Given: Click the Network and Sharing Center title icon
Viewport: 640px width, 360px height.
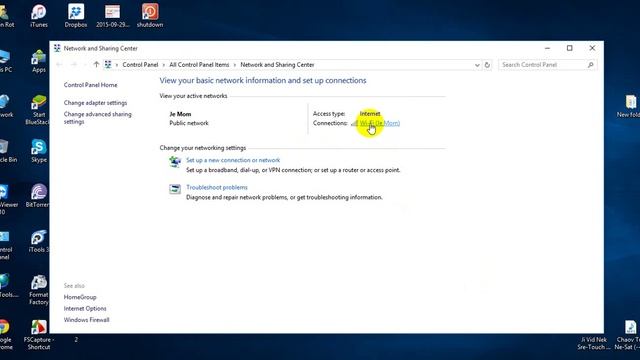Looking at the screenshot, I should tap(57, 48).
